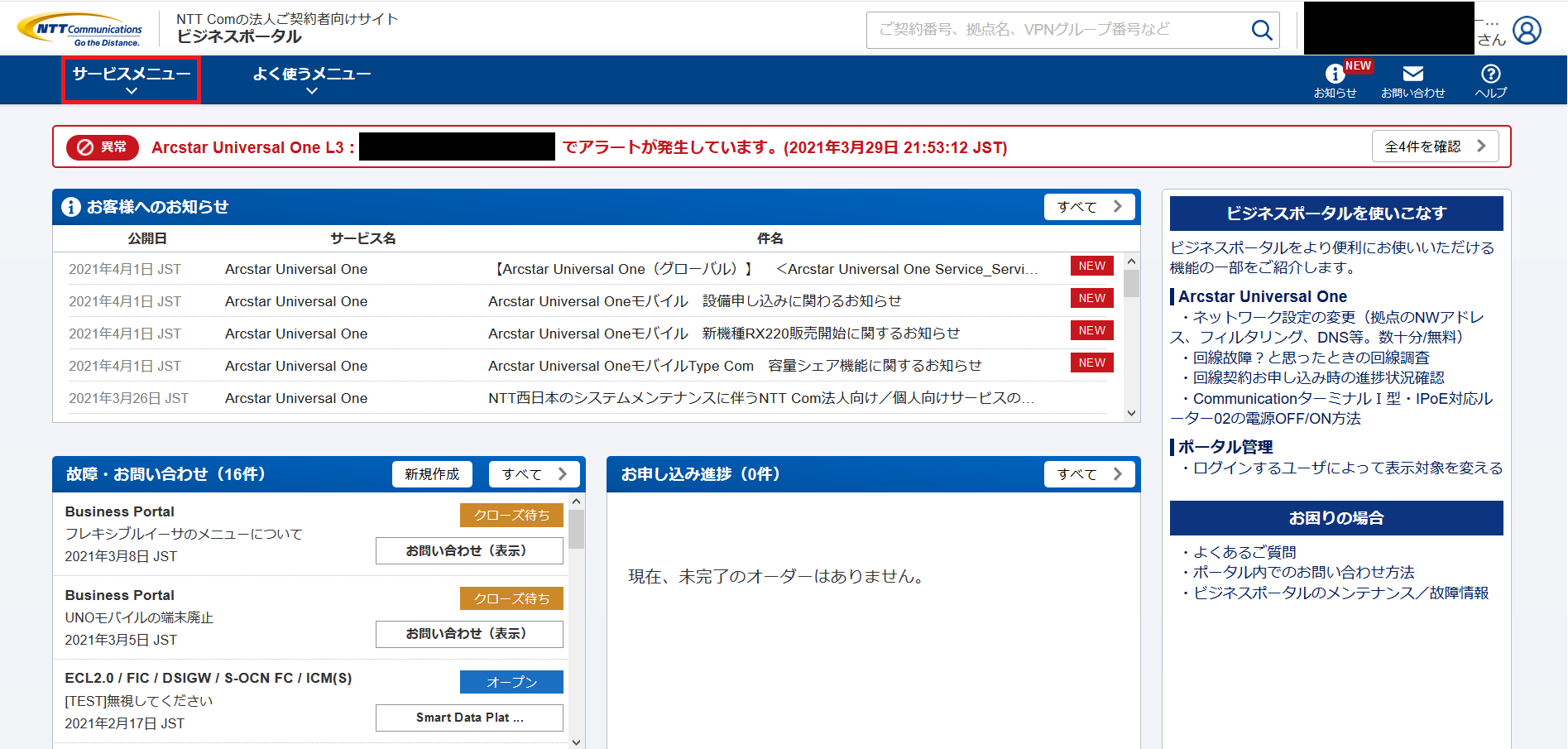Click the お困りの場合 header
The image size is (1568, 749).
point(1336,518)
